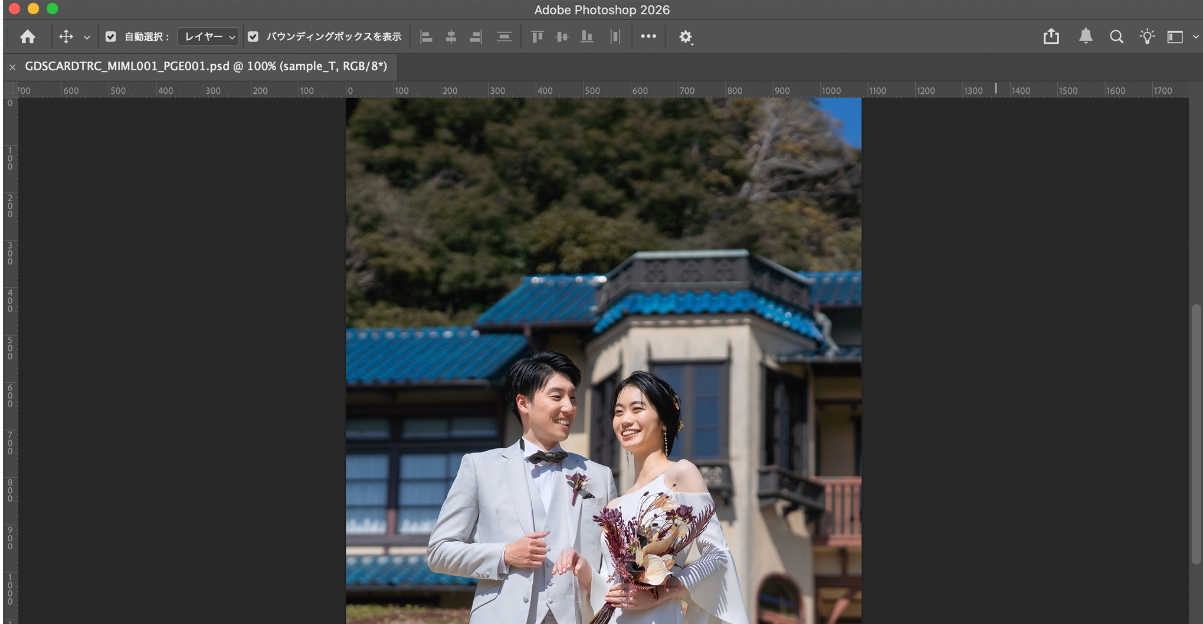1203x624 pixels.
Task: Click the align horizontal centers icon
Action: coord(452,36)
